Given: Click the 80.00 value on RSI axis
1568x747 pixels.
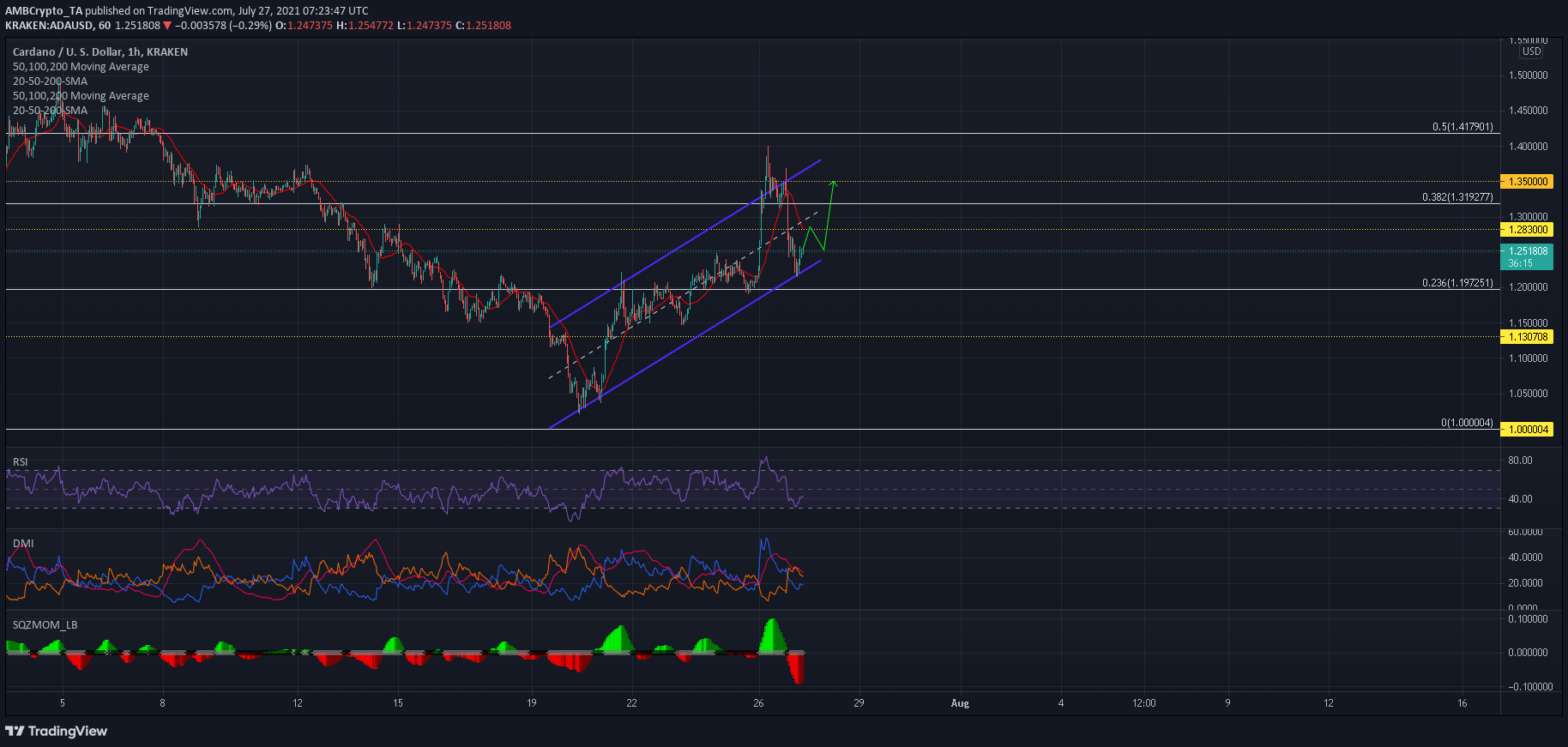Looking at the screenshot, I should [x=1520, y=461].
